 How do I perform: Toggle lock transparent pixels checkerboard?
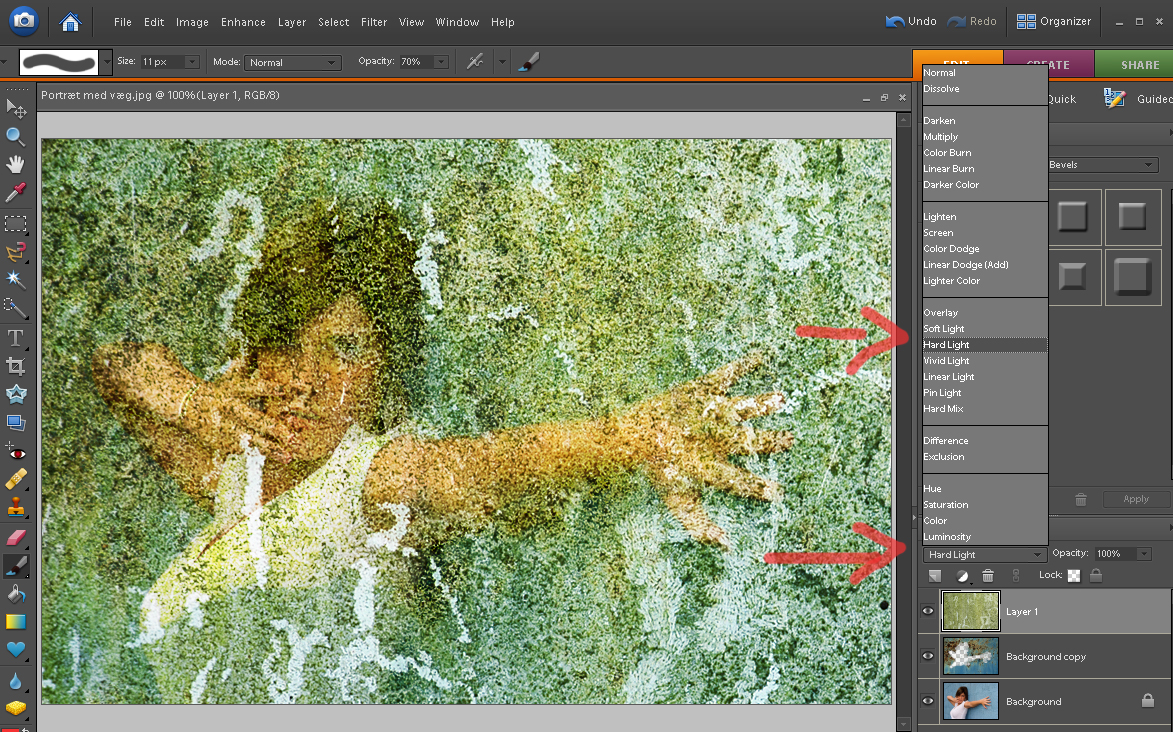point(1074,576)
